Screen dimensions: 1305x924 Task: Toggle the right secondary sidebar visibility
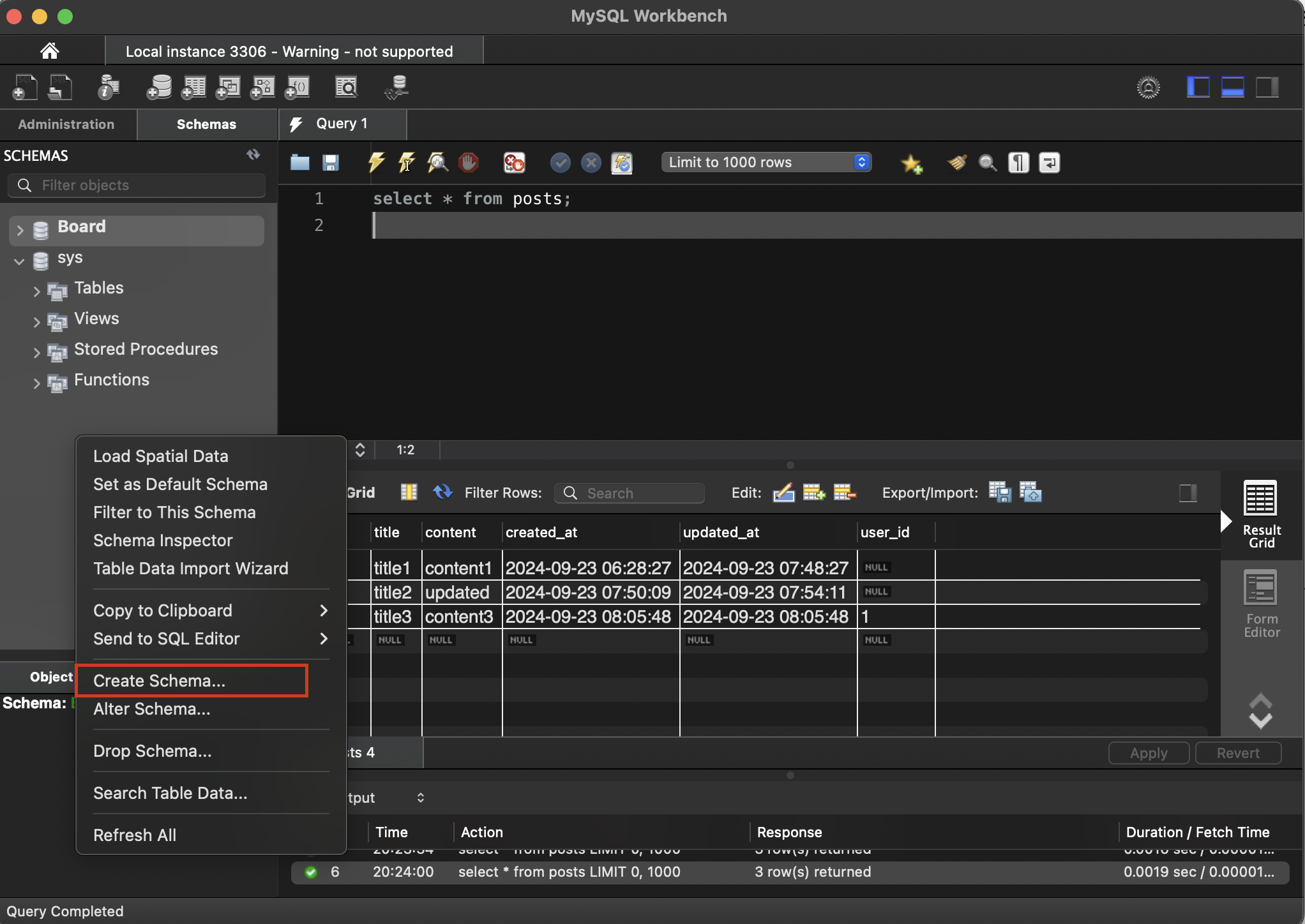click(1267, 87)
